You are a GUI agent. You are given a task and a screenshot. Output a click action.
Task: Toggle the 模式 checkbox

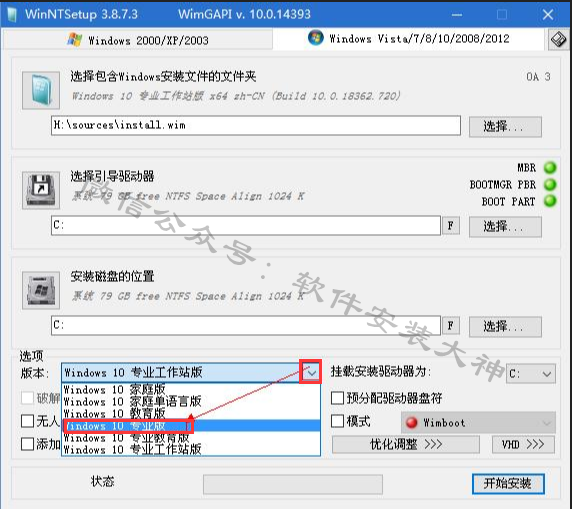pos(337,421)
